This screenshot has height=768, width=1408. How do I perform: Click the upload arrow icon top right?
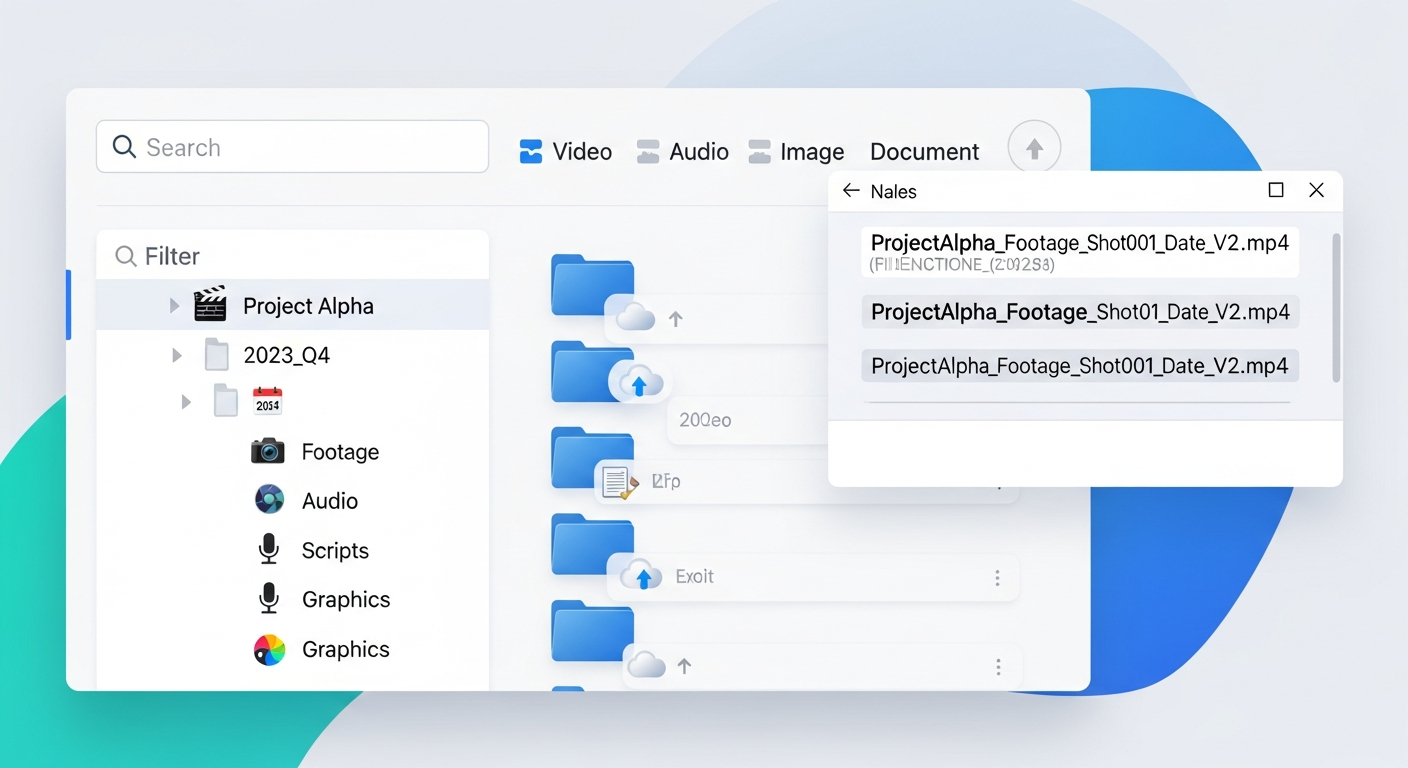click(1035, 147)
